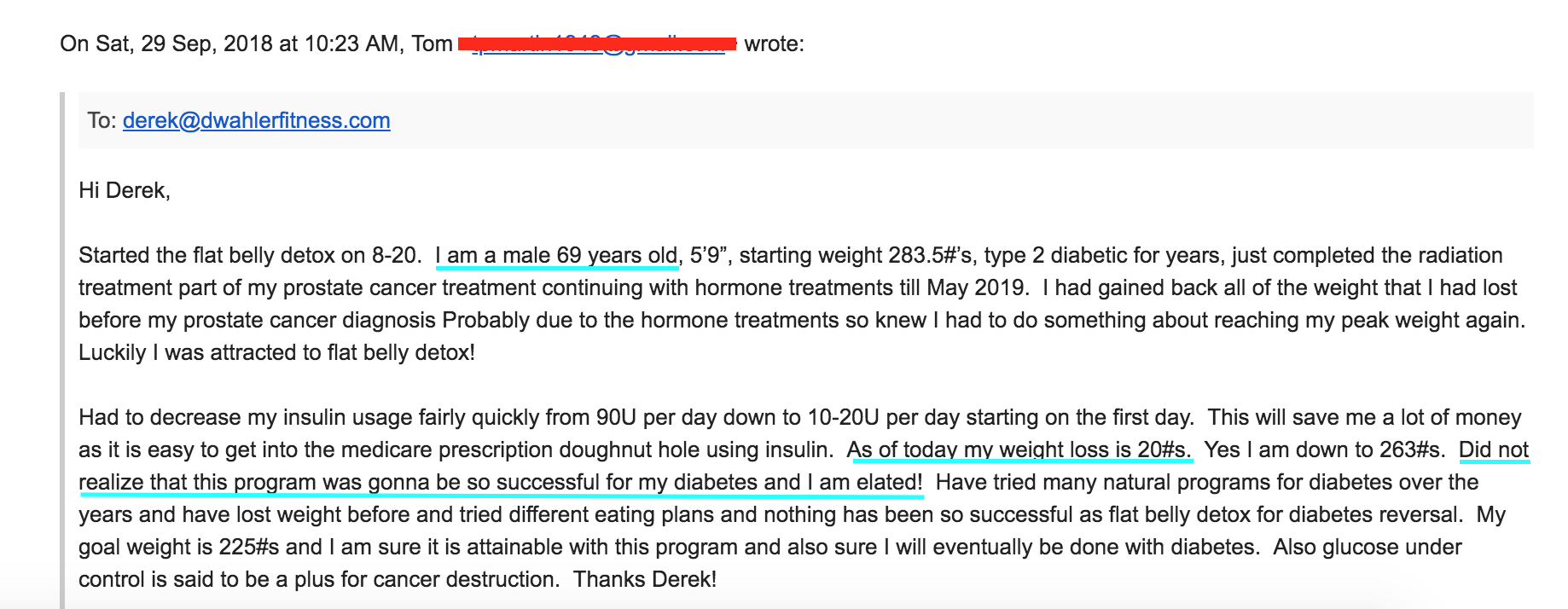Click underlined text "I am a male 69 years old"

pos(556,255)
